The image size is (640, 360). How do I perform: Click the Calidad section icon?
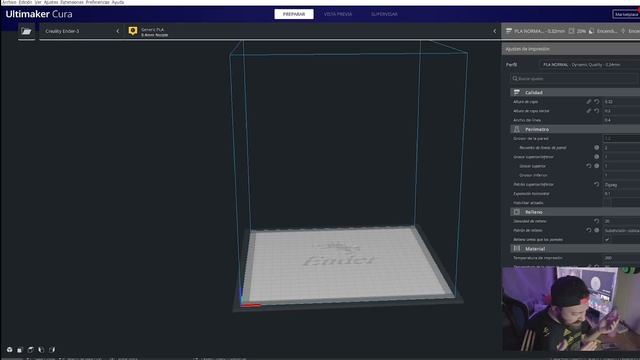click(517, 92)
